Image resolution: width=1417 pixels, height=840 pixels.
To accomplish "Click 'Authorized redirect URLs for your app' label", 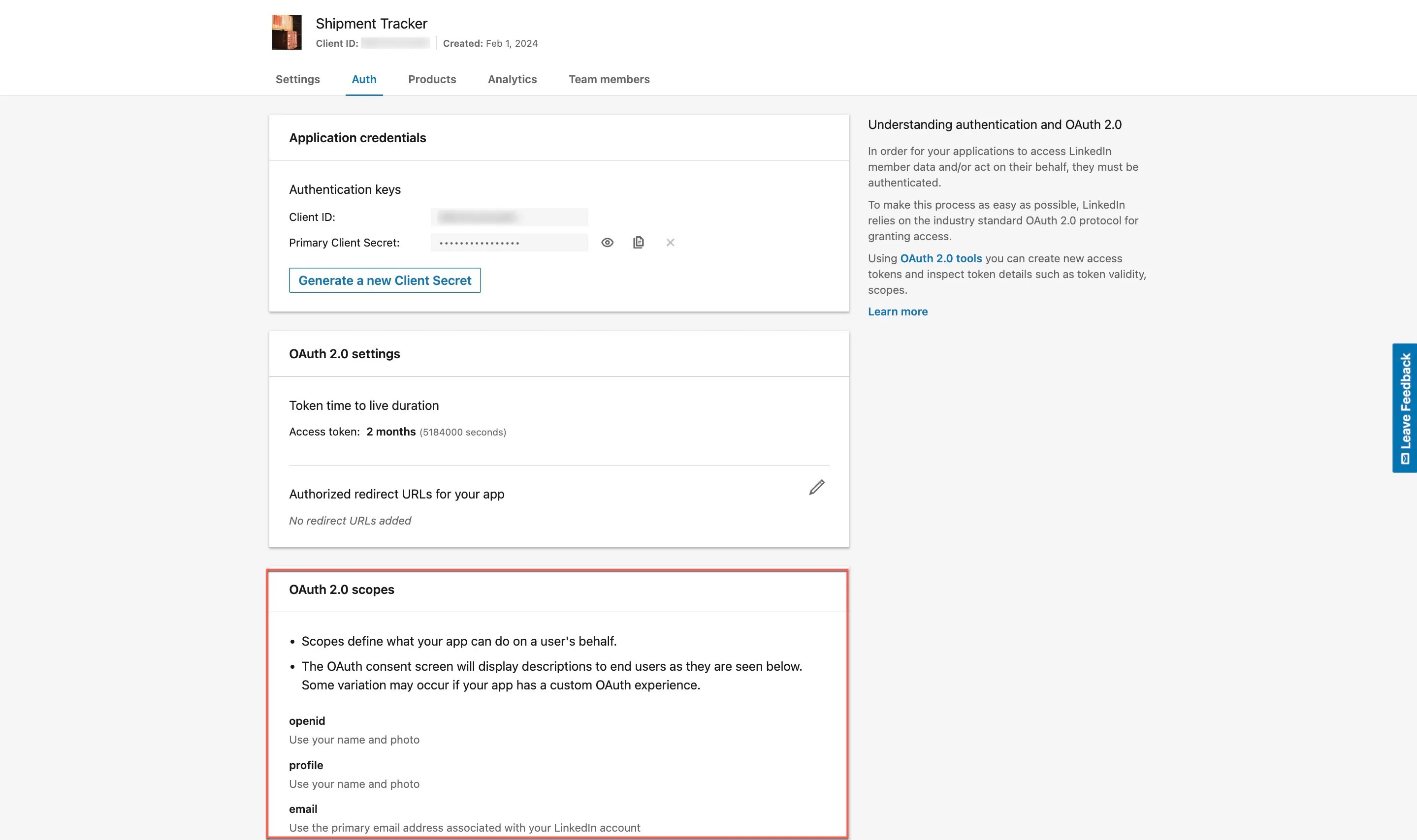I will click(x=396, y=494).
